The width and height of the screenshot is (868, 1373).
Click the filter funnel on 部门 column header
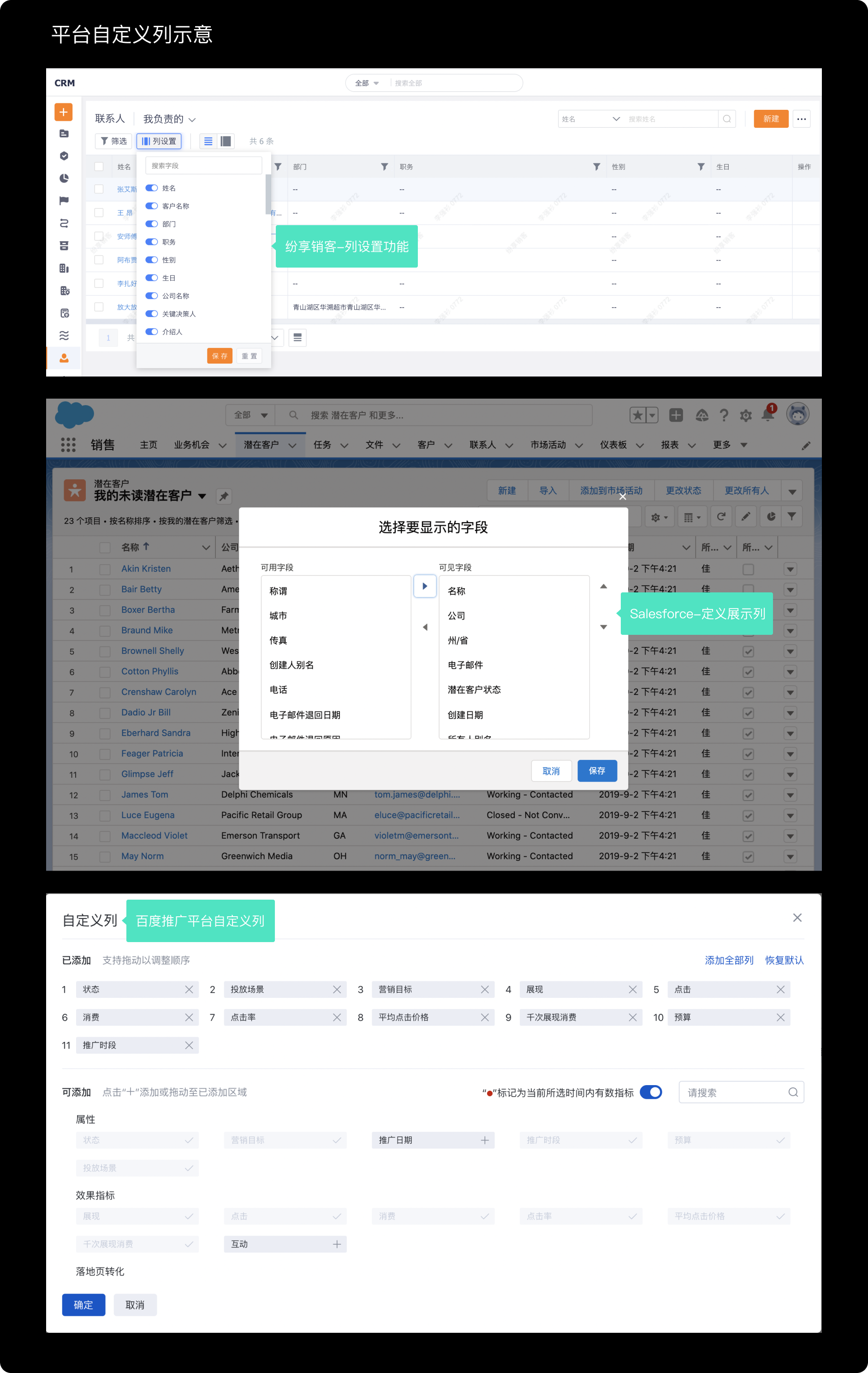pos(385,167)
